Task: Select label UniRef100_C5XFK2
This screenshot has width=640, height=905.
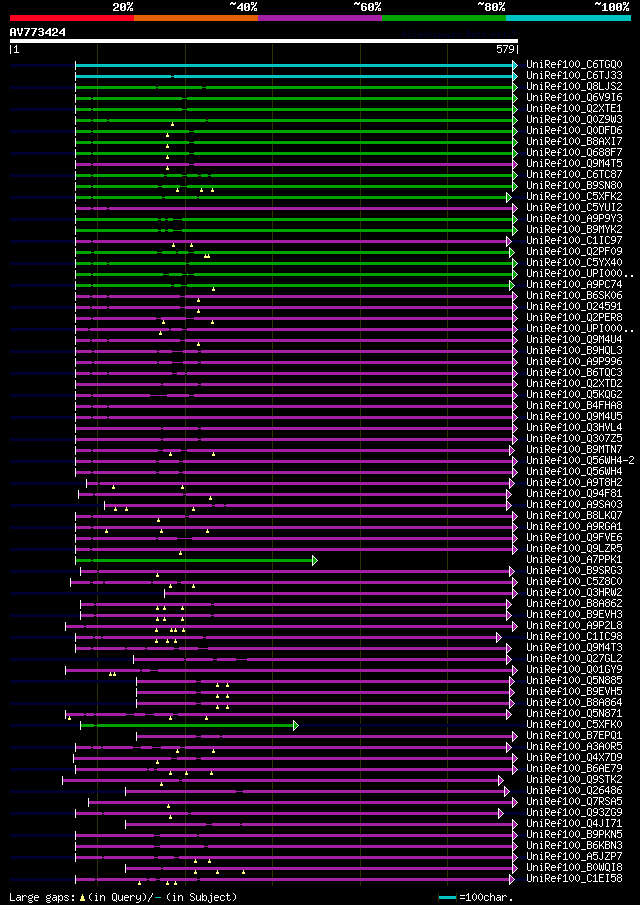Action: pyautogui.click(x=574, y=197)
